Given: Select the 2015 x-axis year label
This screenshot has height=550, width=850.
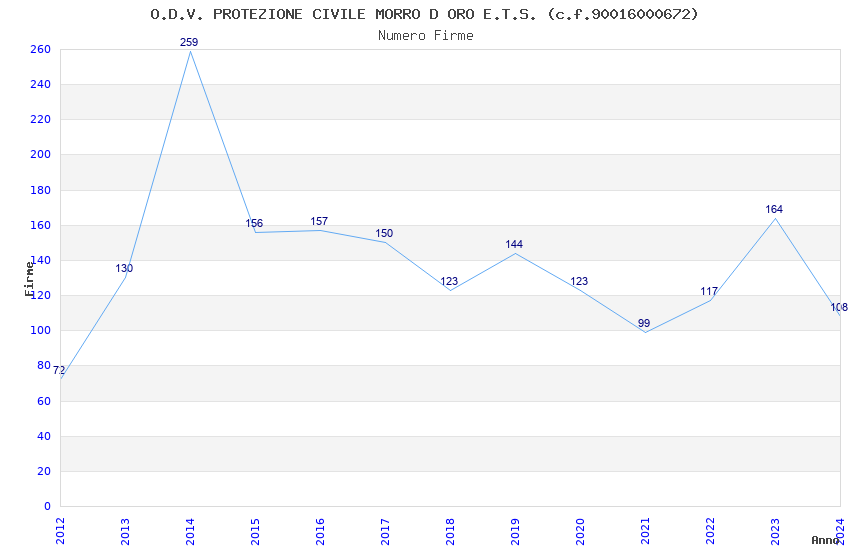Looking at the screenshot, I should point(255,531).
